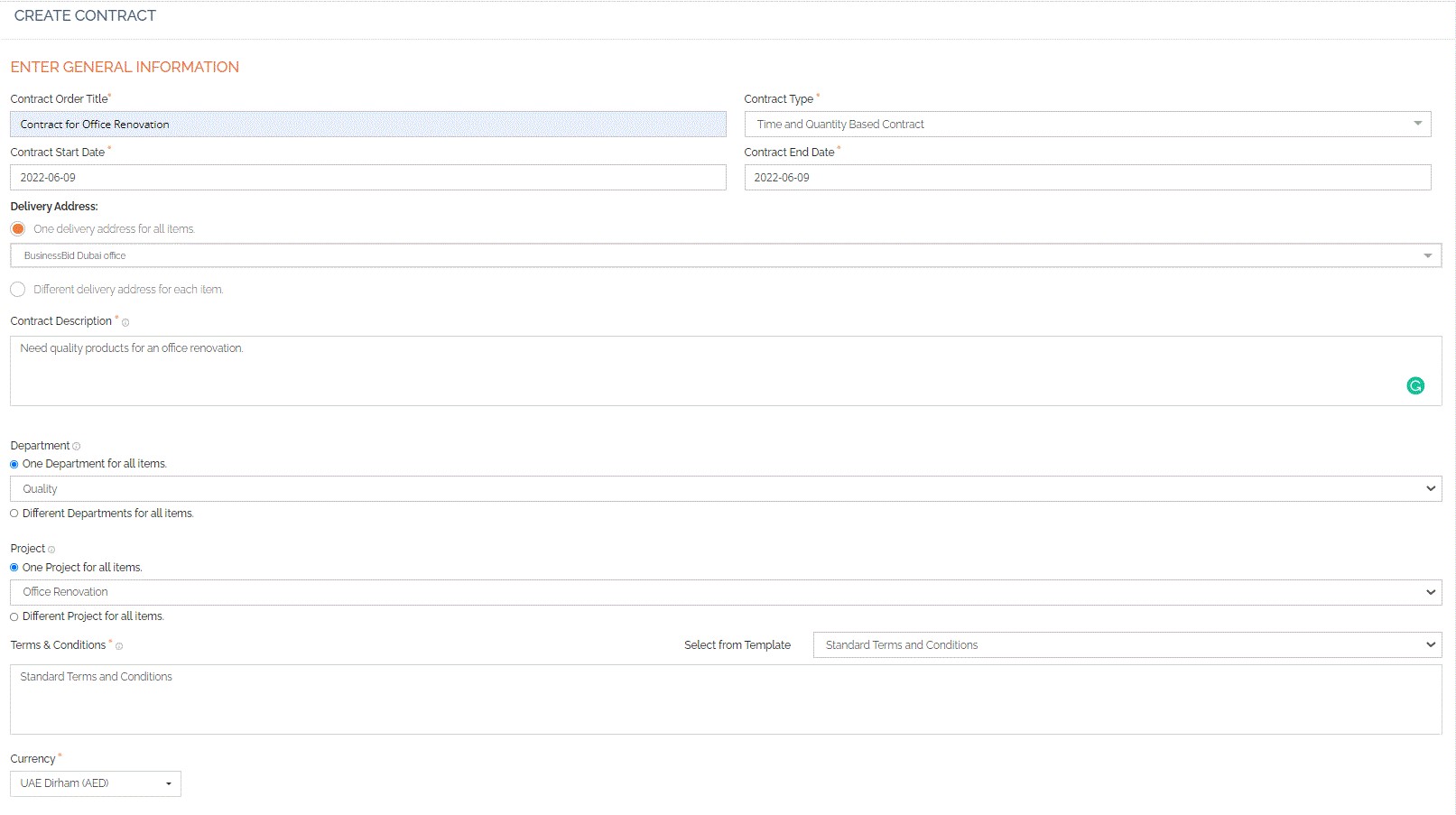Click the Terms & Conditions text area
Screen dimensions: 1456x815
click(726, 699)
